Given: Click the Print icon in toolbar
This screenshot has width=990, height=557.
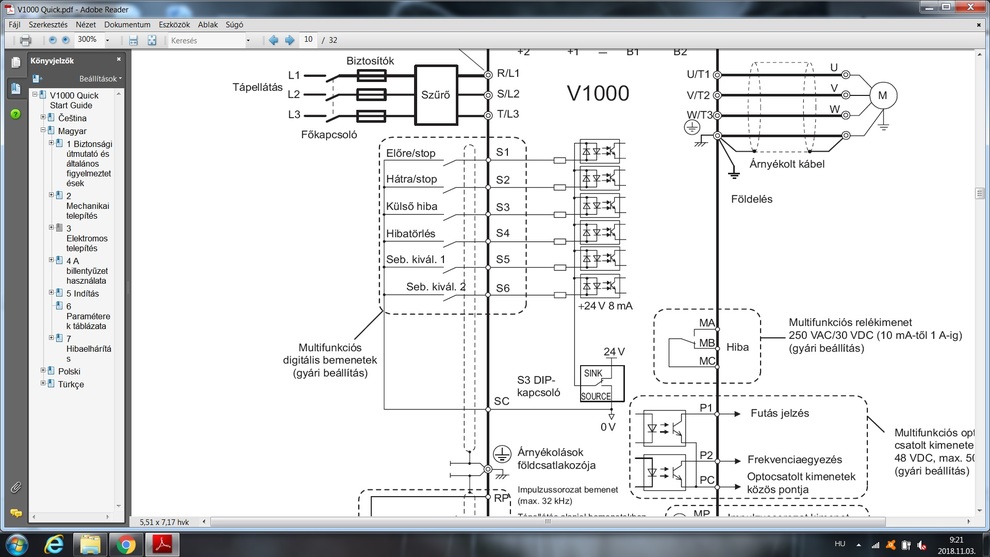Looking at the screenshot, I should pyautogui.click(x=25, y=40).
